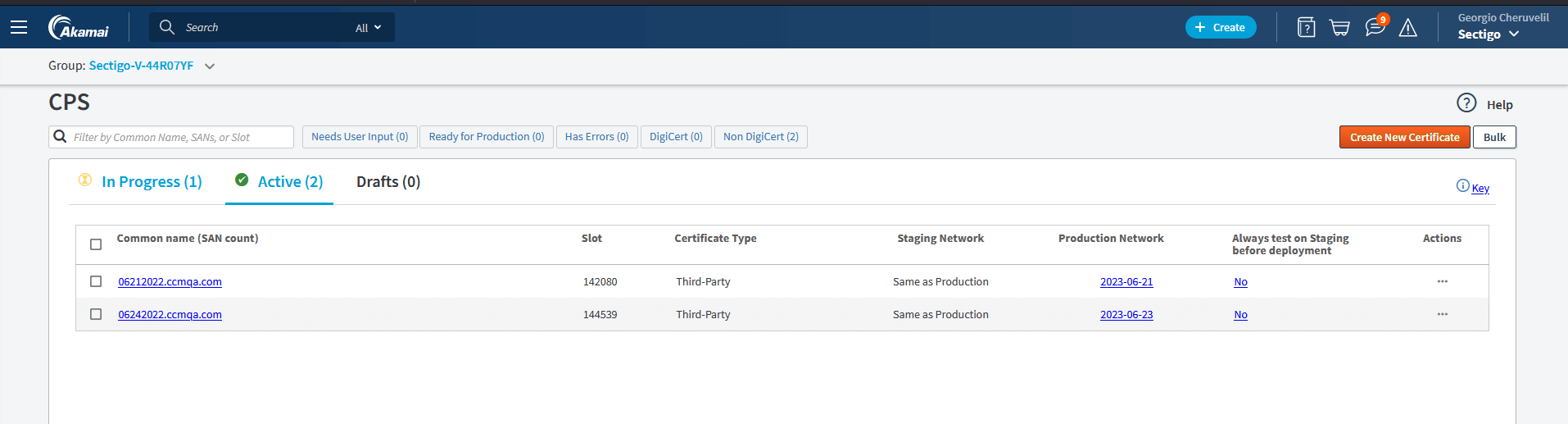Open the help document icon in header

(x=1307, y=27)
